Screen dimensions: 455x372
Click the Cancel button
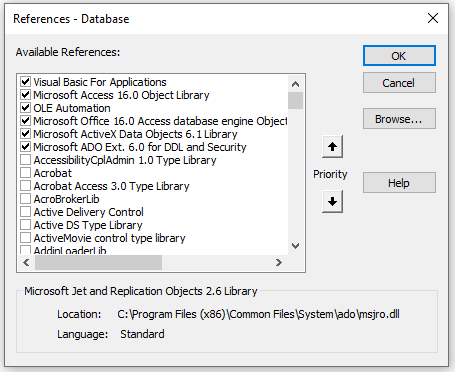(399, 83)
